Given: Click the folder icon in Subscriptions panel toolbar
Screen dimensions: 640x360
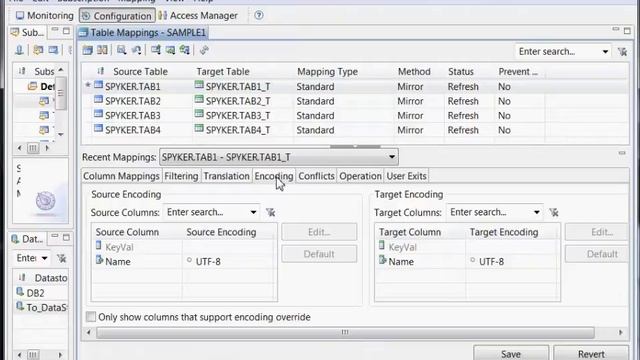Looking at the screenshot, I should click(38, 50).
